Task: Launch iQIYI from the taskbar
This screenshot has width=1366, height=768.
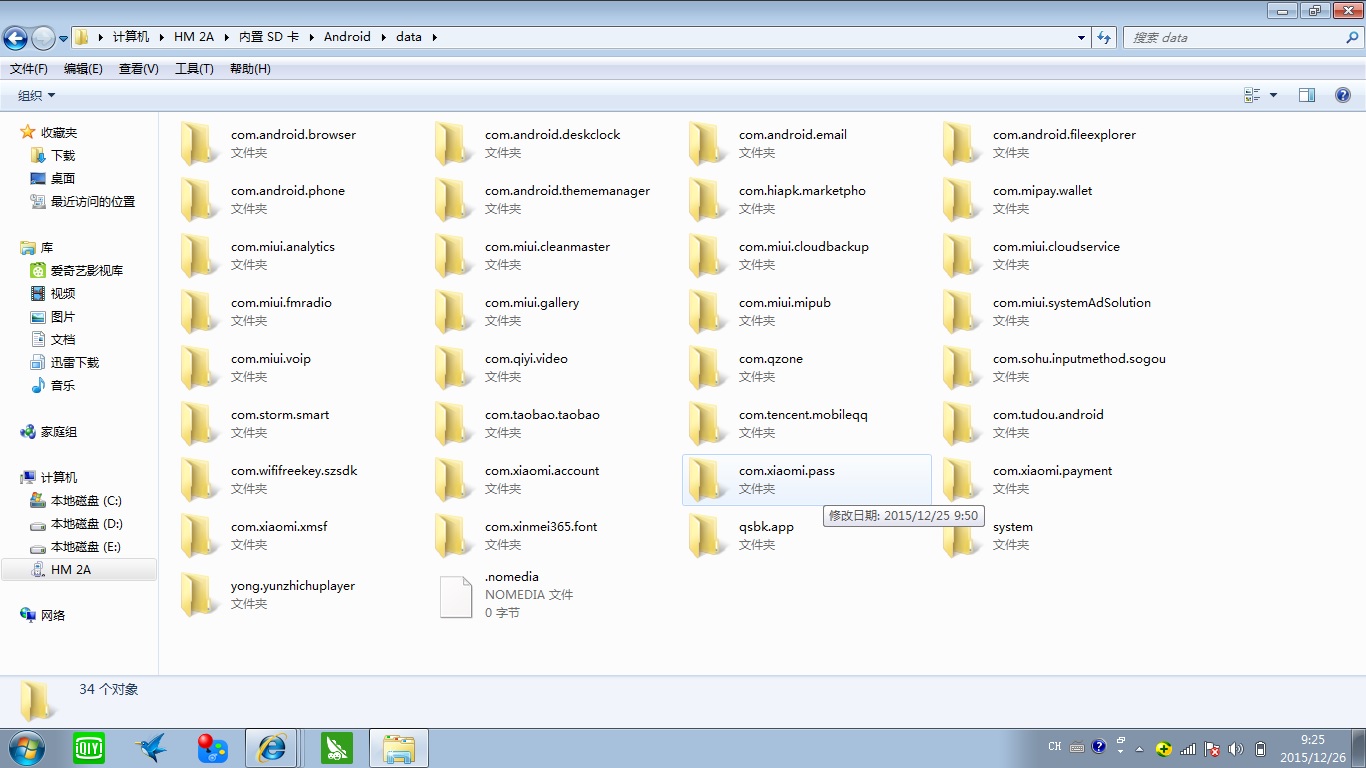Action: [x=89, y=748]
